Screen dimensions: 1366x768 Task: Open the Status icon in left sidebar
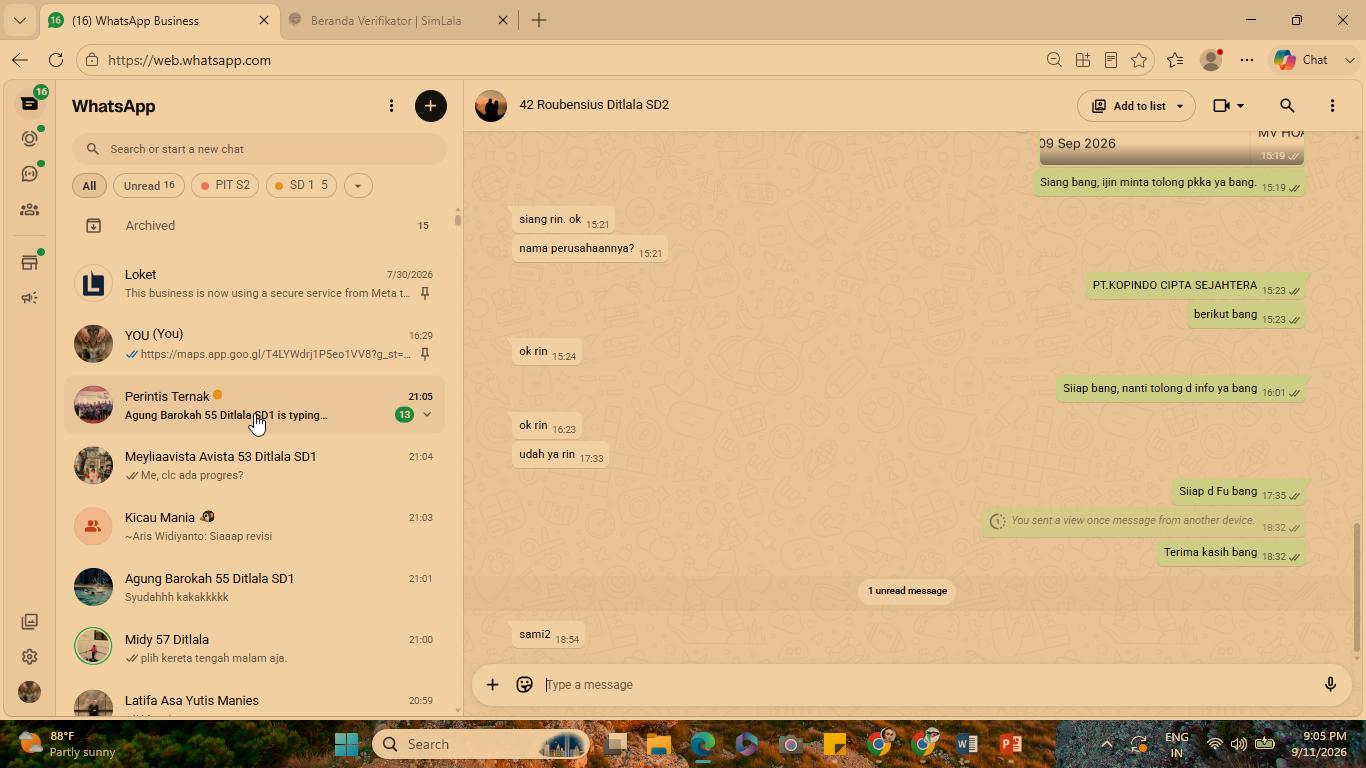(x=29, y=139)
